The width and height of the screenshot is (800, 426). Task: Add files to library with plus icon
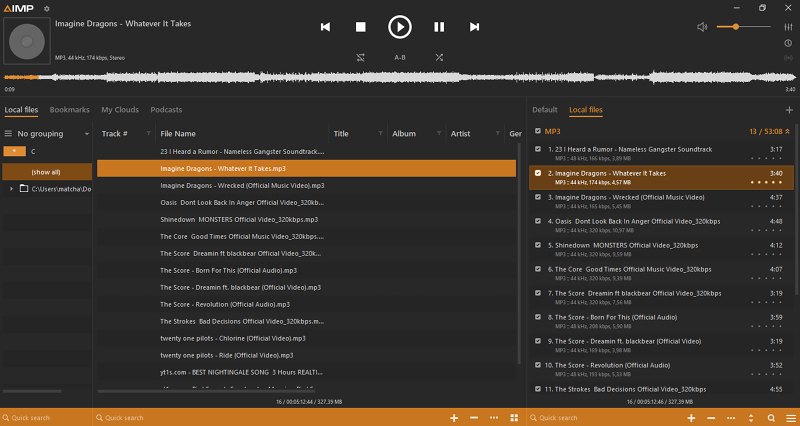(454, 418)
